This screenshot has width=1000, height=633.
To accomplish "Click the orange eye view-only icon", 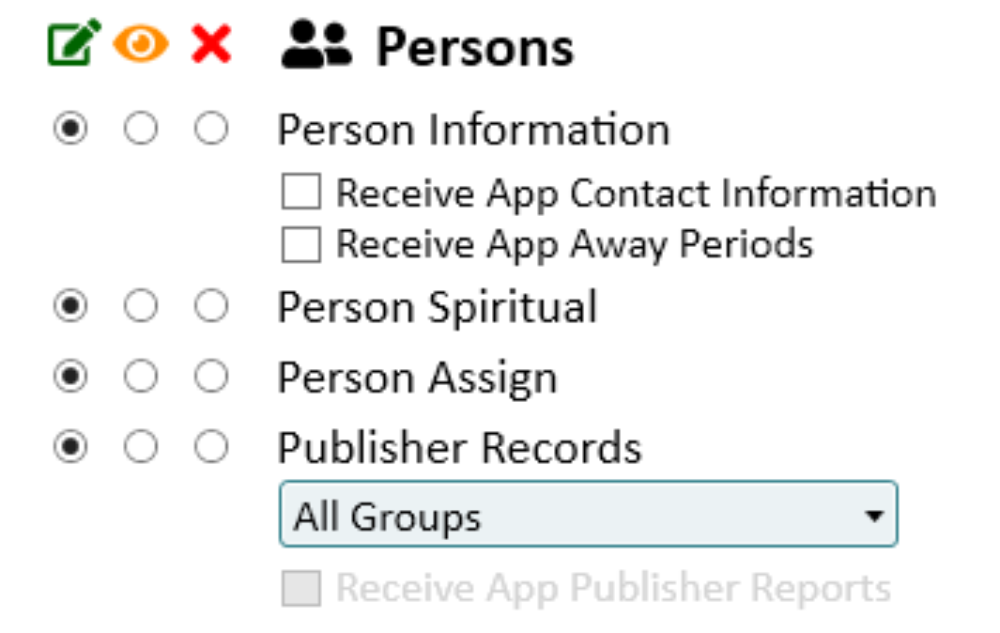I will [141, 45].
